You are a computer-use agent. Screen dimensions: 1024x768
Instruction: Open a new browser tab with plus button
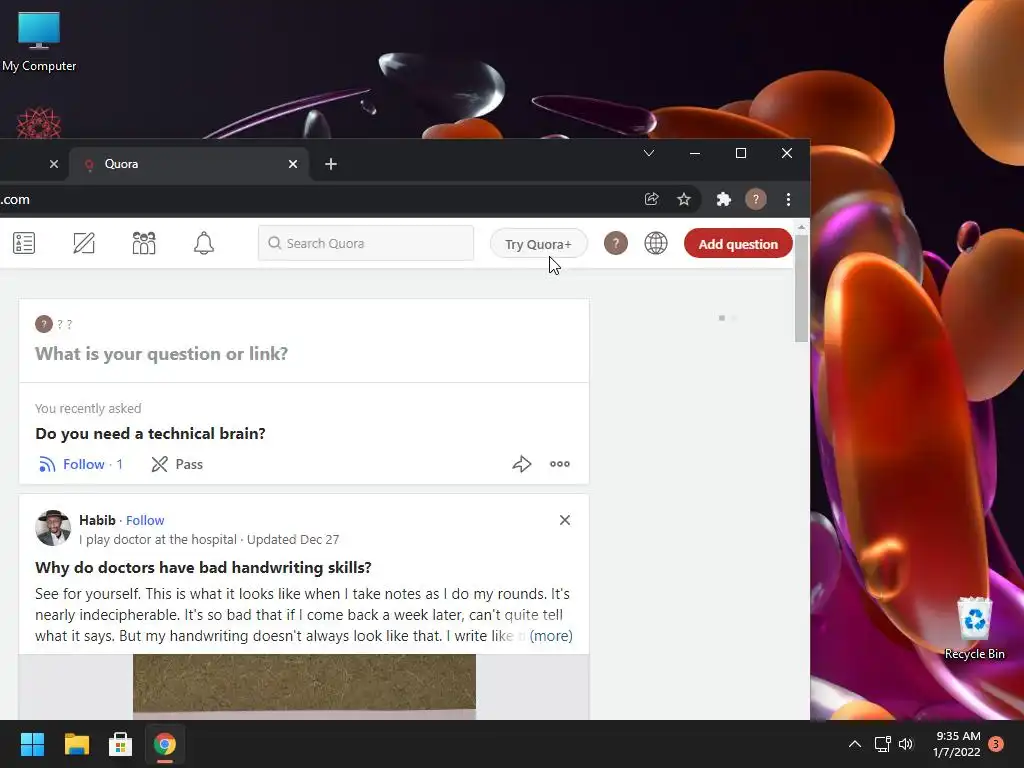click(x=331, y=164)
